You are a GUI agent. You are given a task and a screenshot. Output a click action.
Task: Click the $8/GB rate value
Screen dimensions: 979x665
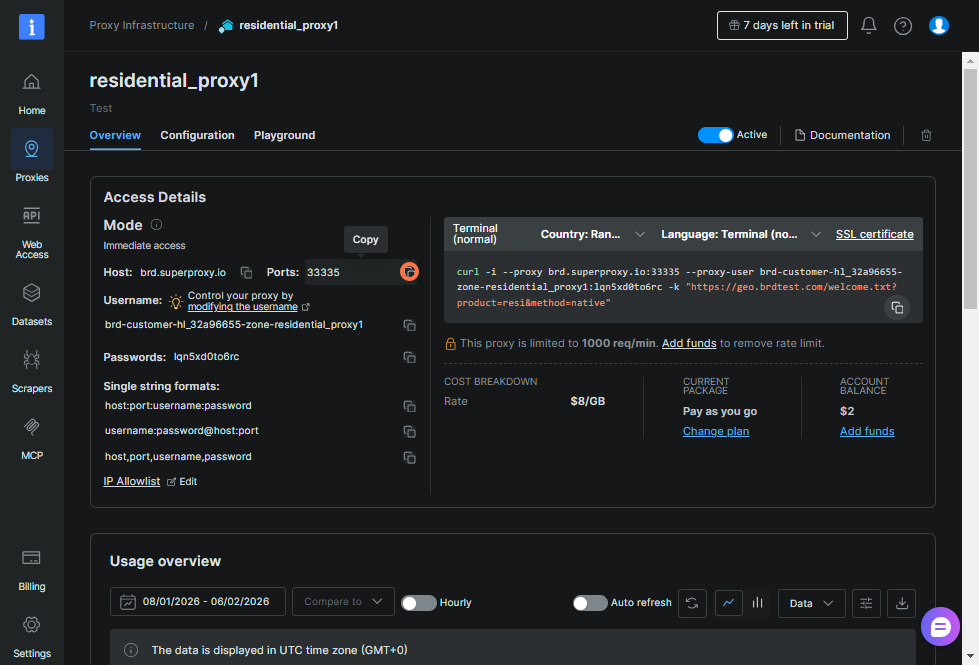pos(588,401)
